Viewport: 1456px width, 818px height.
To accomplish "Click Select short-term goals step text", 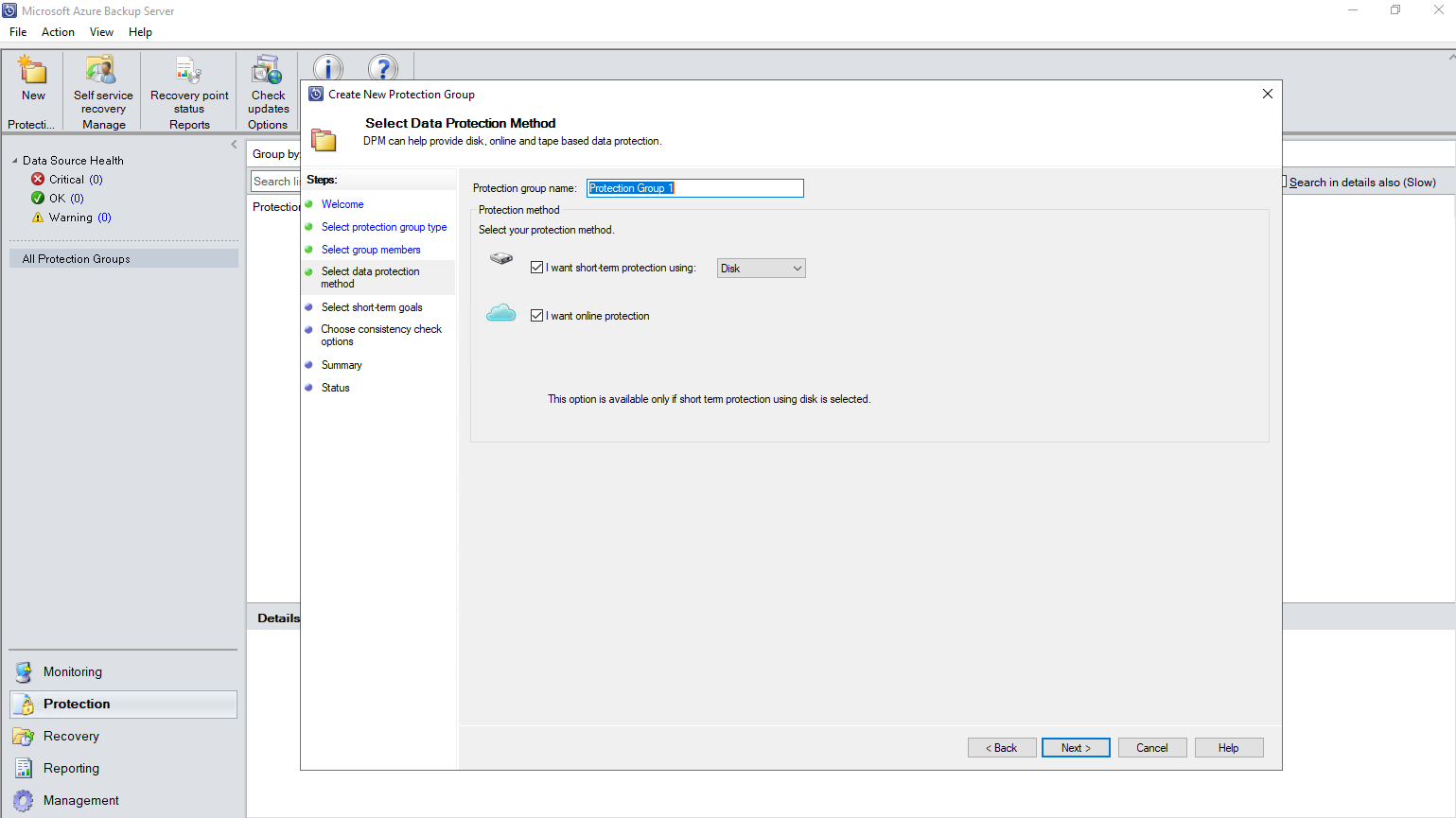I will [x=372, y=307].
